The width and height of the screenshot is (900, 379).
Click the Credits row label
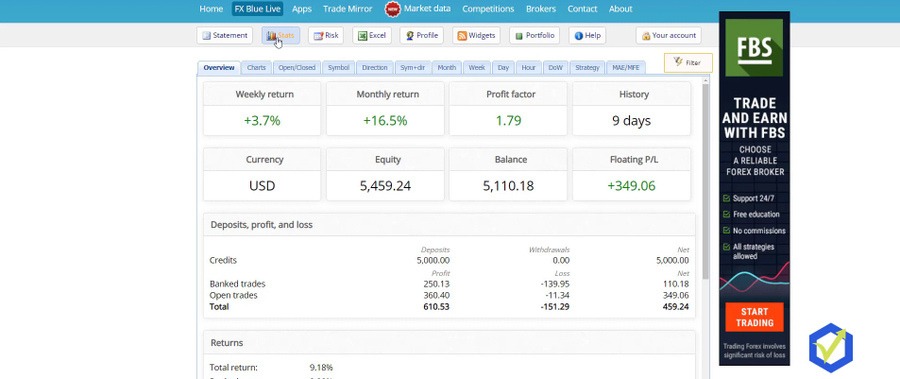[223, 260]
